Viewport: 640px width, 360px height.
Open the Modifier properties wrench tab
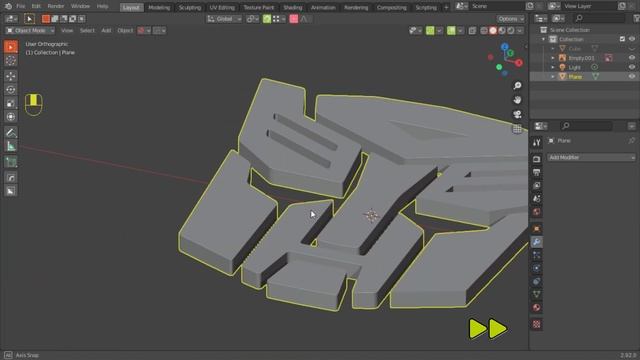pyautogui.click(x=537, y=242)
